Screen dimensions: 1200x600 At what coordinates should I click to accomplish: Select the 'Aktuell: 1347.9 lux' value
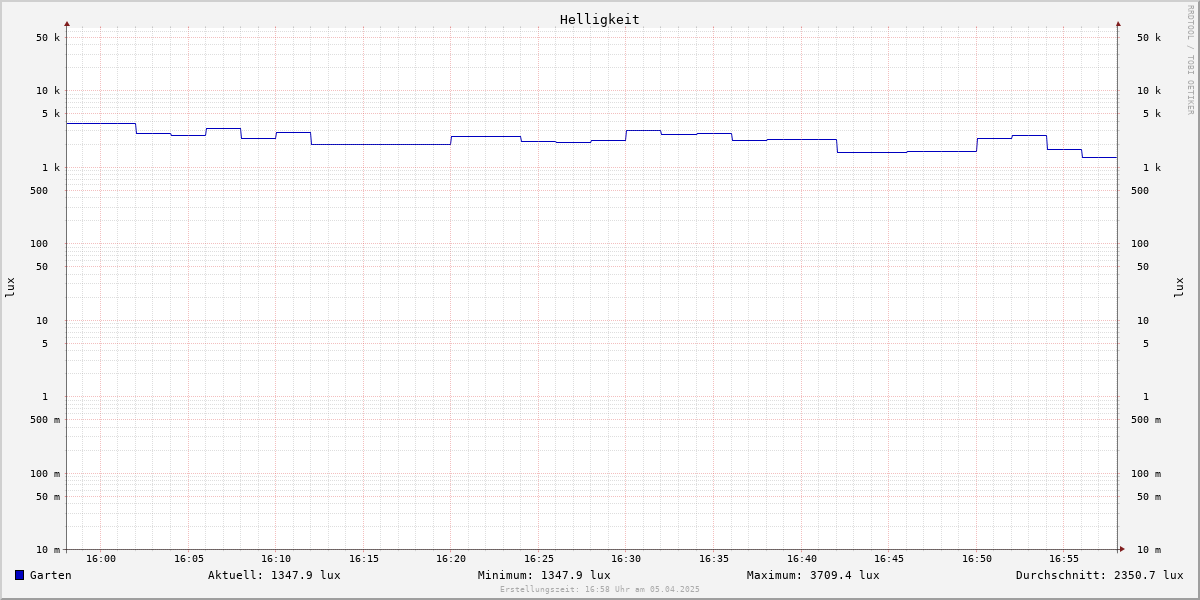pyautogui.click(x=274, y=575)
